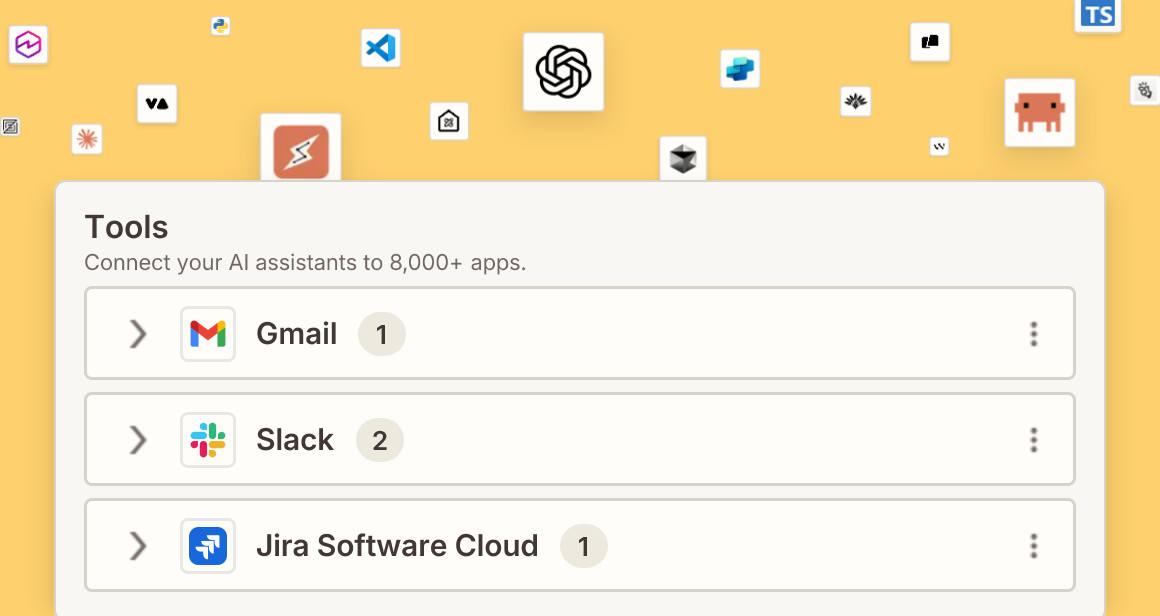This screenshot has width=1160, height=616.
Task: Expand the Slack tool row chevron
Action: [x=138, y=440]
